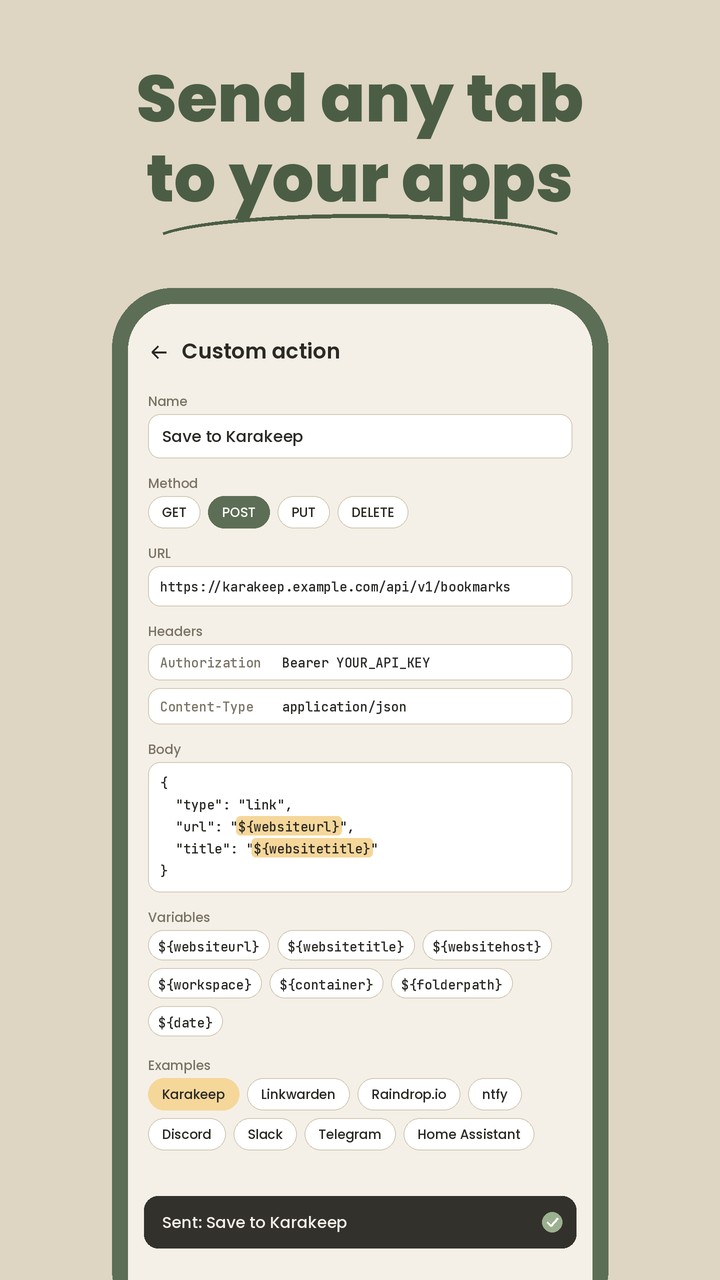
Task: Edit the Content-Type header row
Action: 360,707
